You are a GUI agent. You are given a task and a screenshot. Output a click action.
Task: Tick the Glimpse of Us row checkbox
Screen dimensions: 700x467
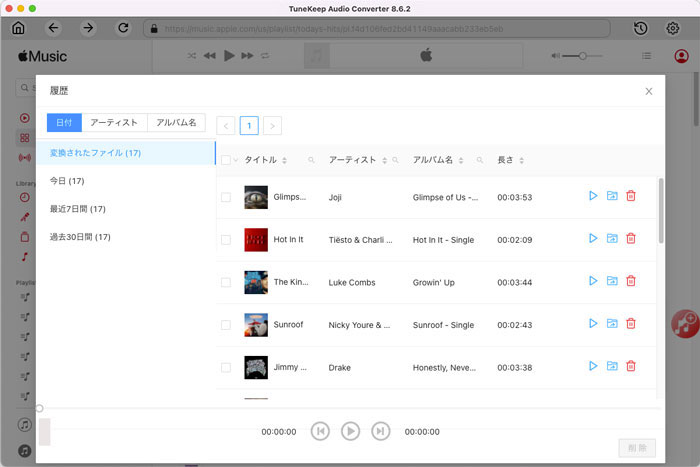point(226,197)
